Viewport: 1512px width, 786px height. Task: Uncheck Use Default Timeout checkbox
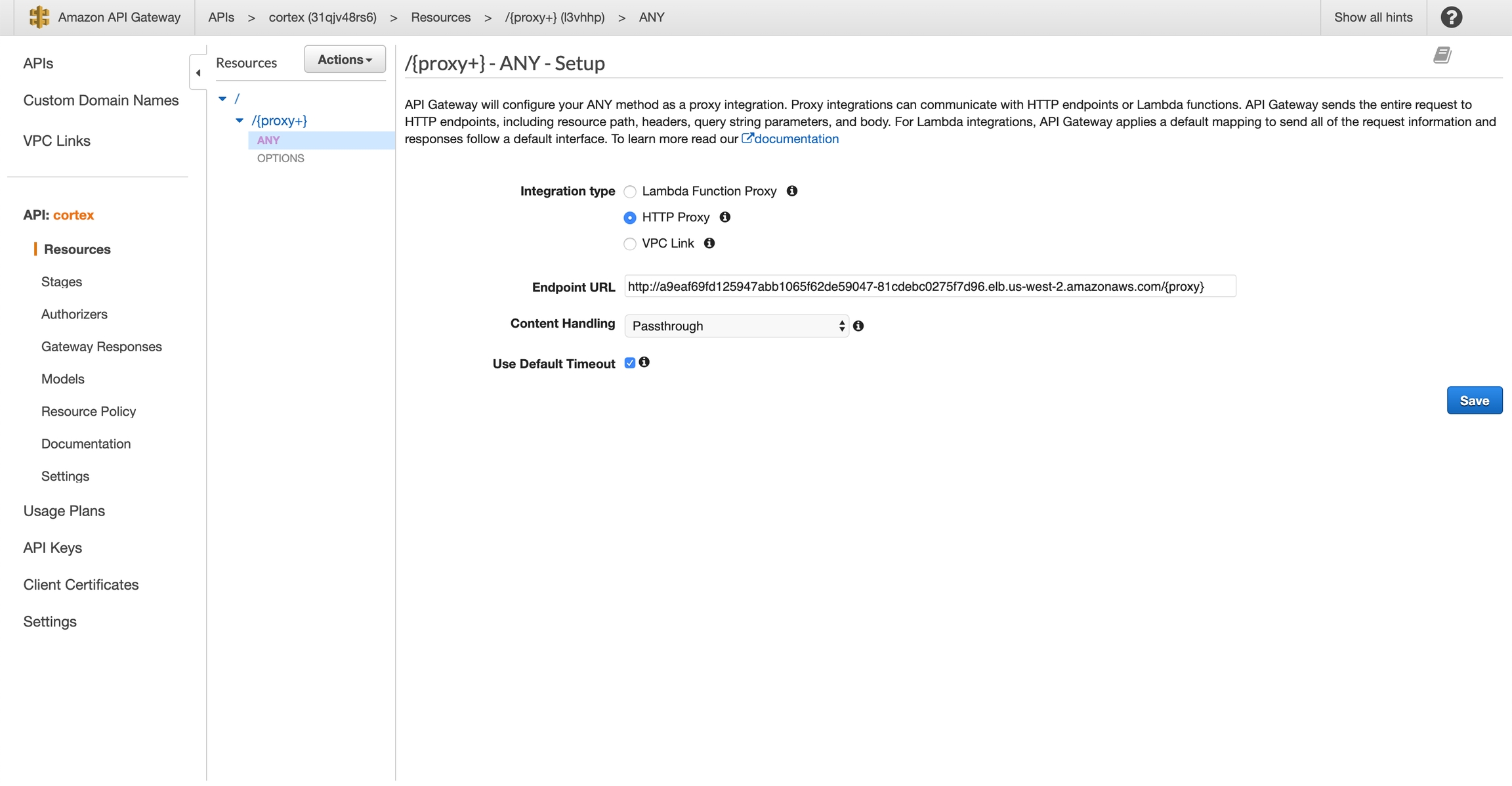[x=630, y=363]
